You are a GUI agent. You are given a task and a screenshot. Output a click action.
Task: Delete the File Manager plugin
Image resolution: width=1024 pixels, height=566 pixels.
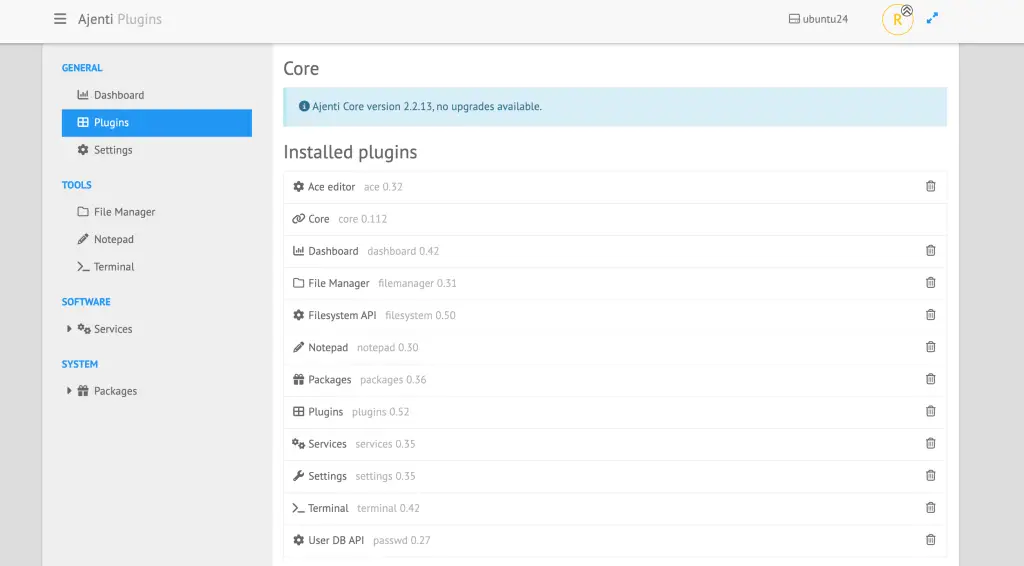[x=931, y=283]
